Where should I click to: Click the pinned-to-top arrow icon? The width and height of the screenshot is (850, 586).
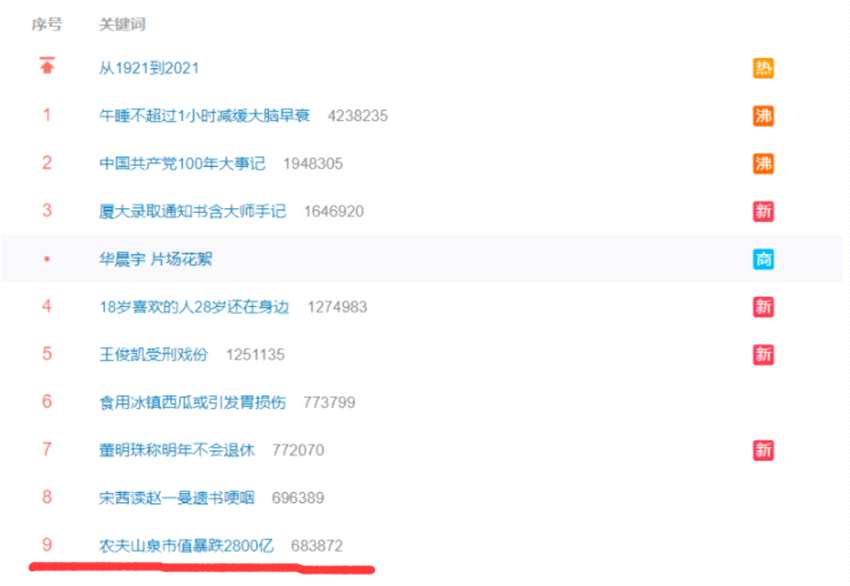[x=47, y=65]
